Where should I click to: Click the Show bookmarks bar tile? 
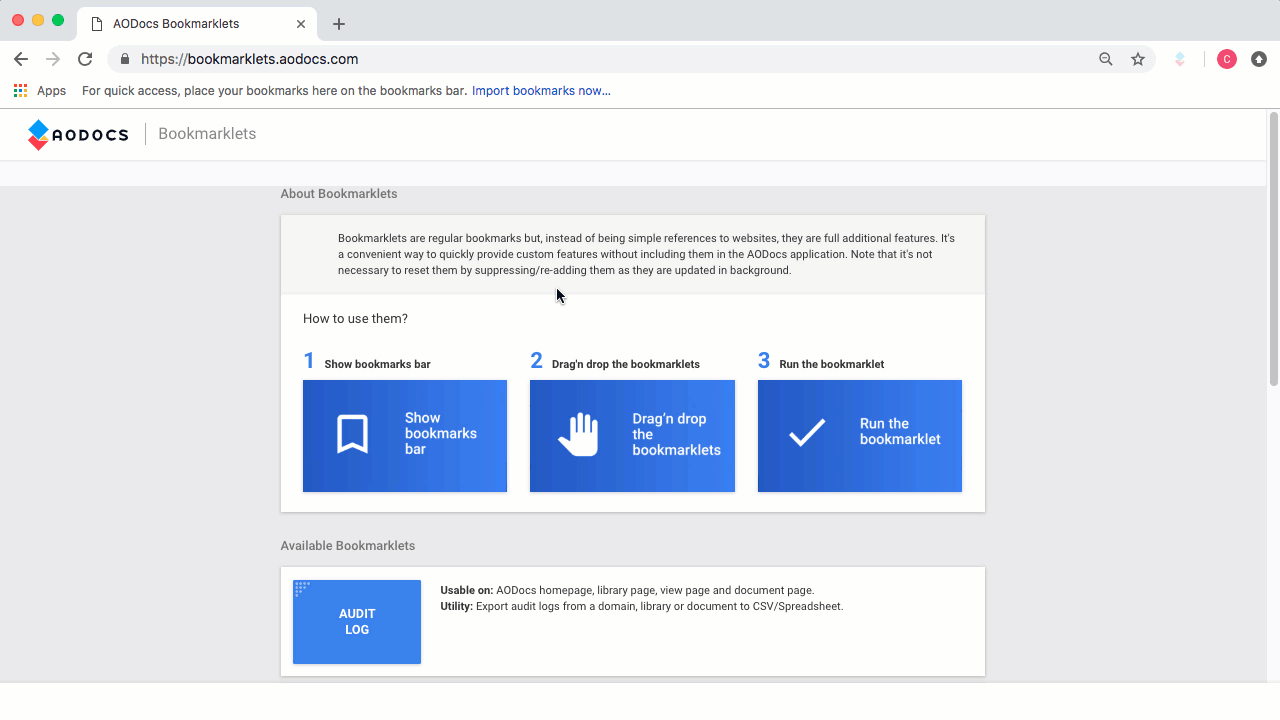tap(405, 436)
